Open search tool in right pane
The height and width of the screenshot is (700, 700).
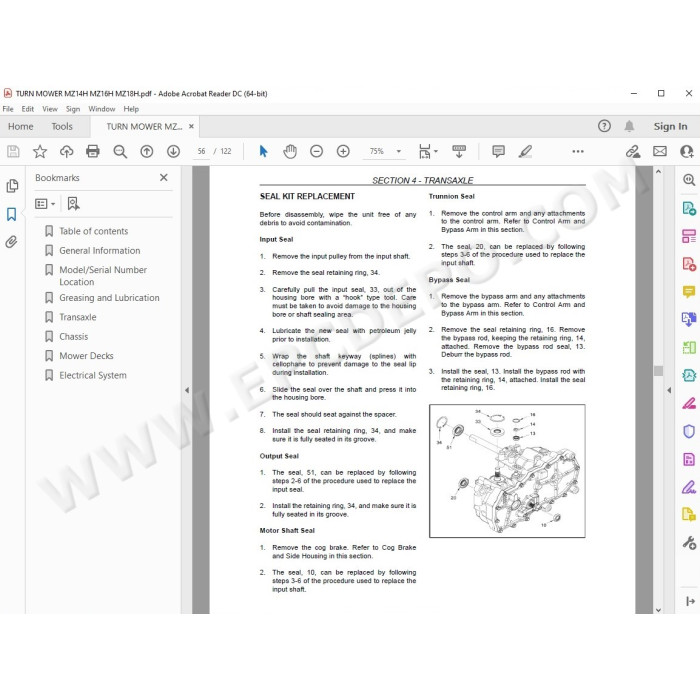pyautogui.click(x=689, y=180)
